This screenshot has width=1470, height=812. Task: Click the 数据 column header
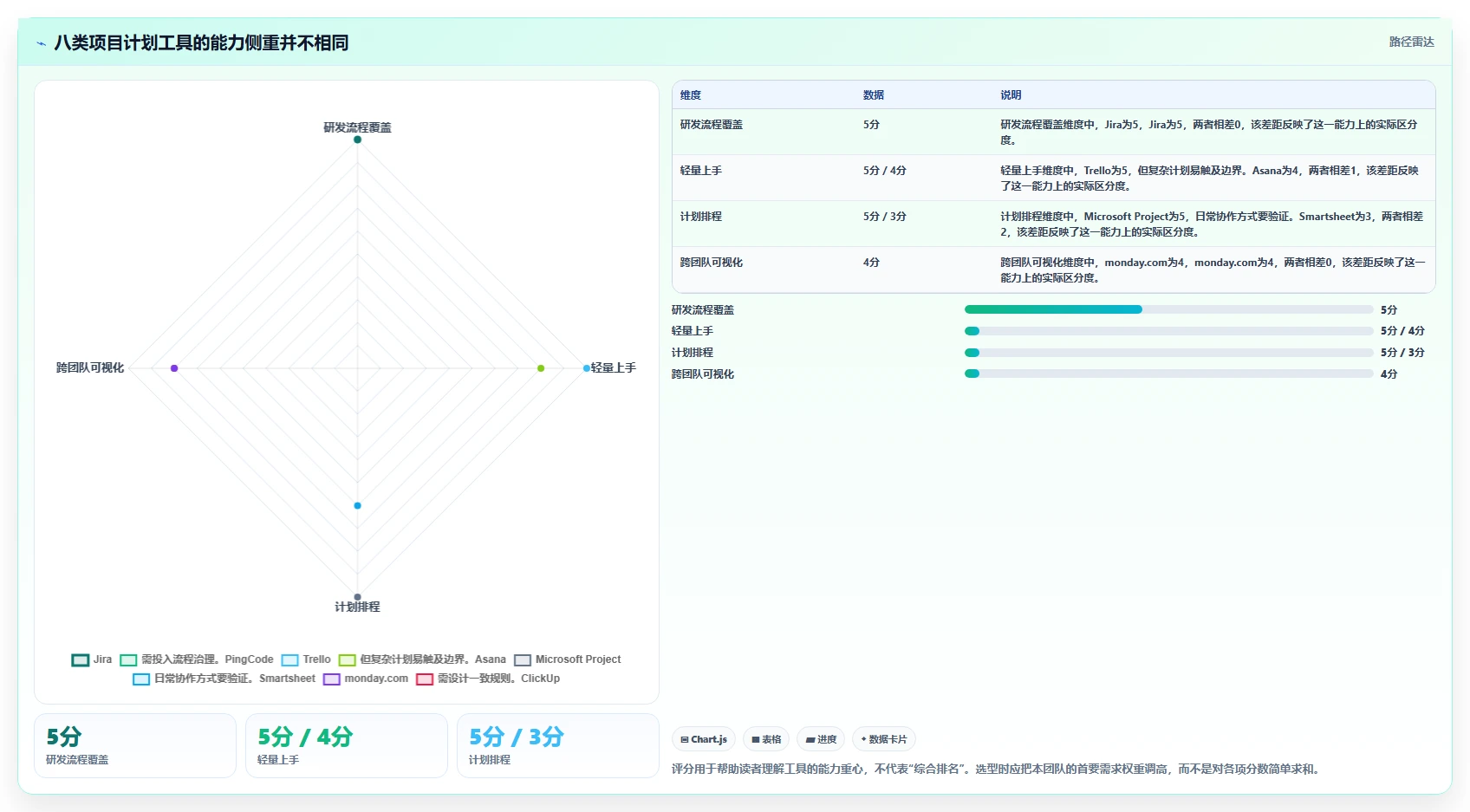(874, 95)
